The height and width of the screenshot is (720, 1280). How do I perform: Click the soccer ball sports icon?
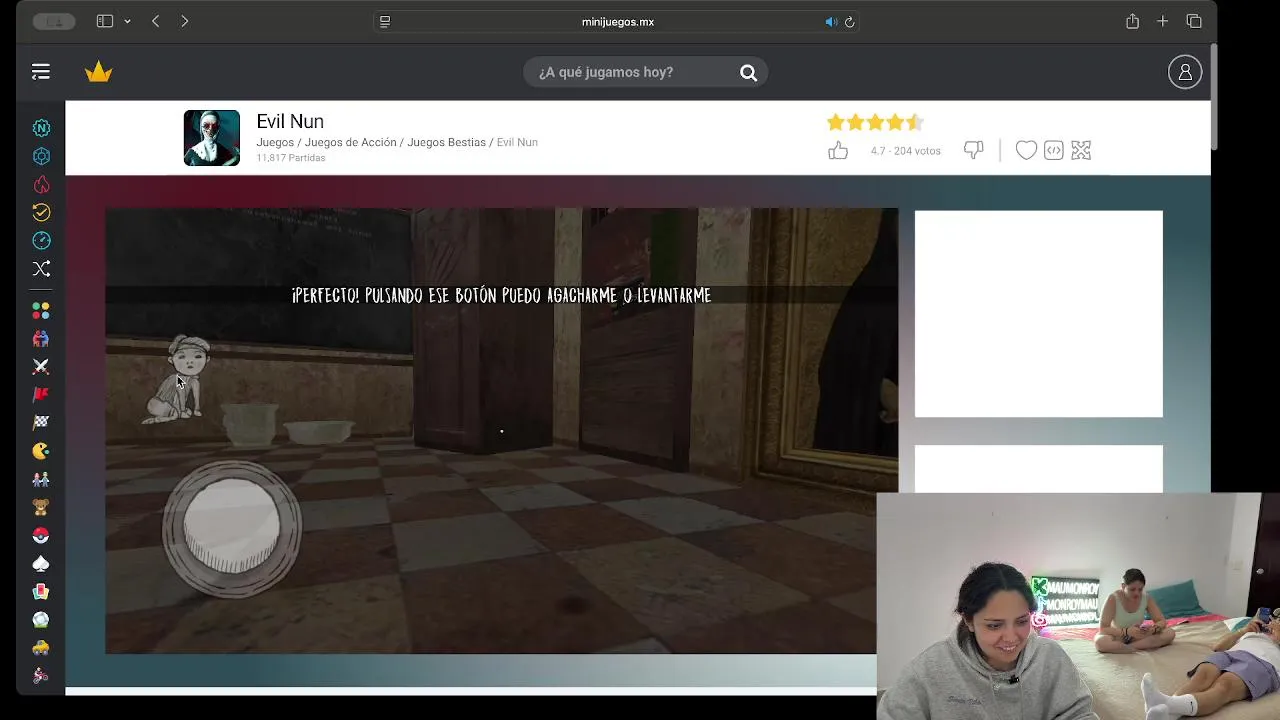(41, 620)
